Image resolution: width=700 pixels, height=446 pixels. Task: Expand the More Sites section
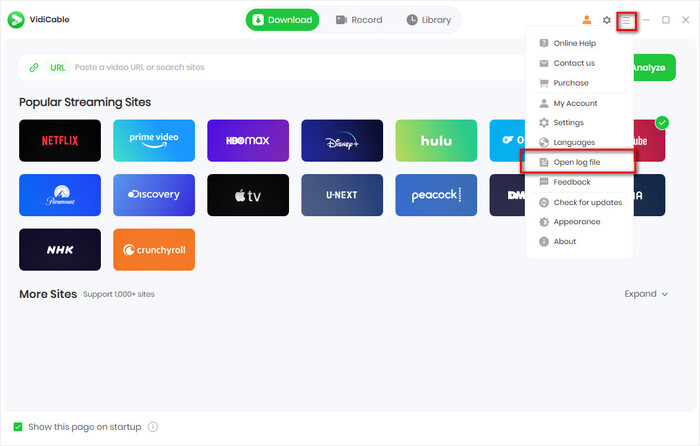click(646, 294)
